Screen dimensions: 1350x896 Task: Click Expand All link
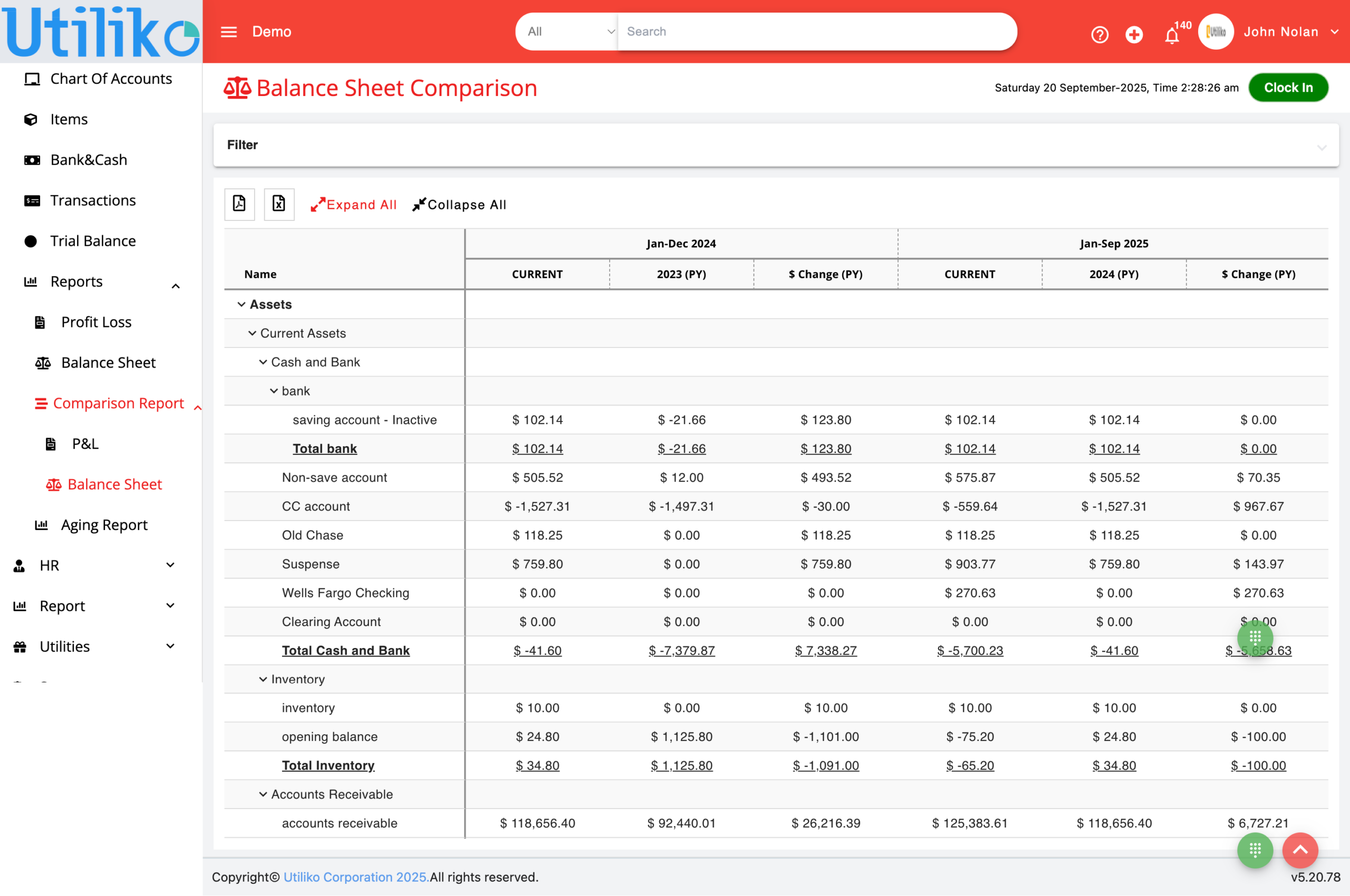354,205
